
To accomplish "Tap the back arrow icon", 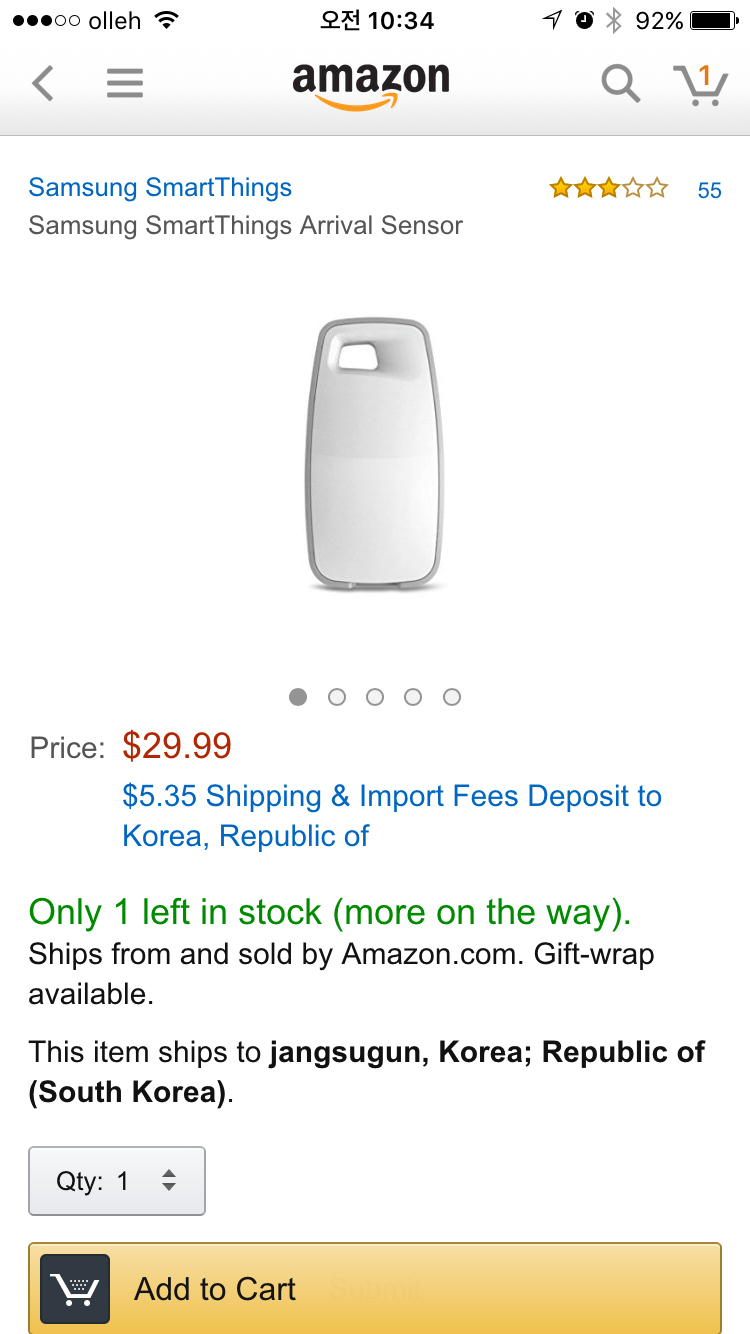I will pos(42,83).
